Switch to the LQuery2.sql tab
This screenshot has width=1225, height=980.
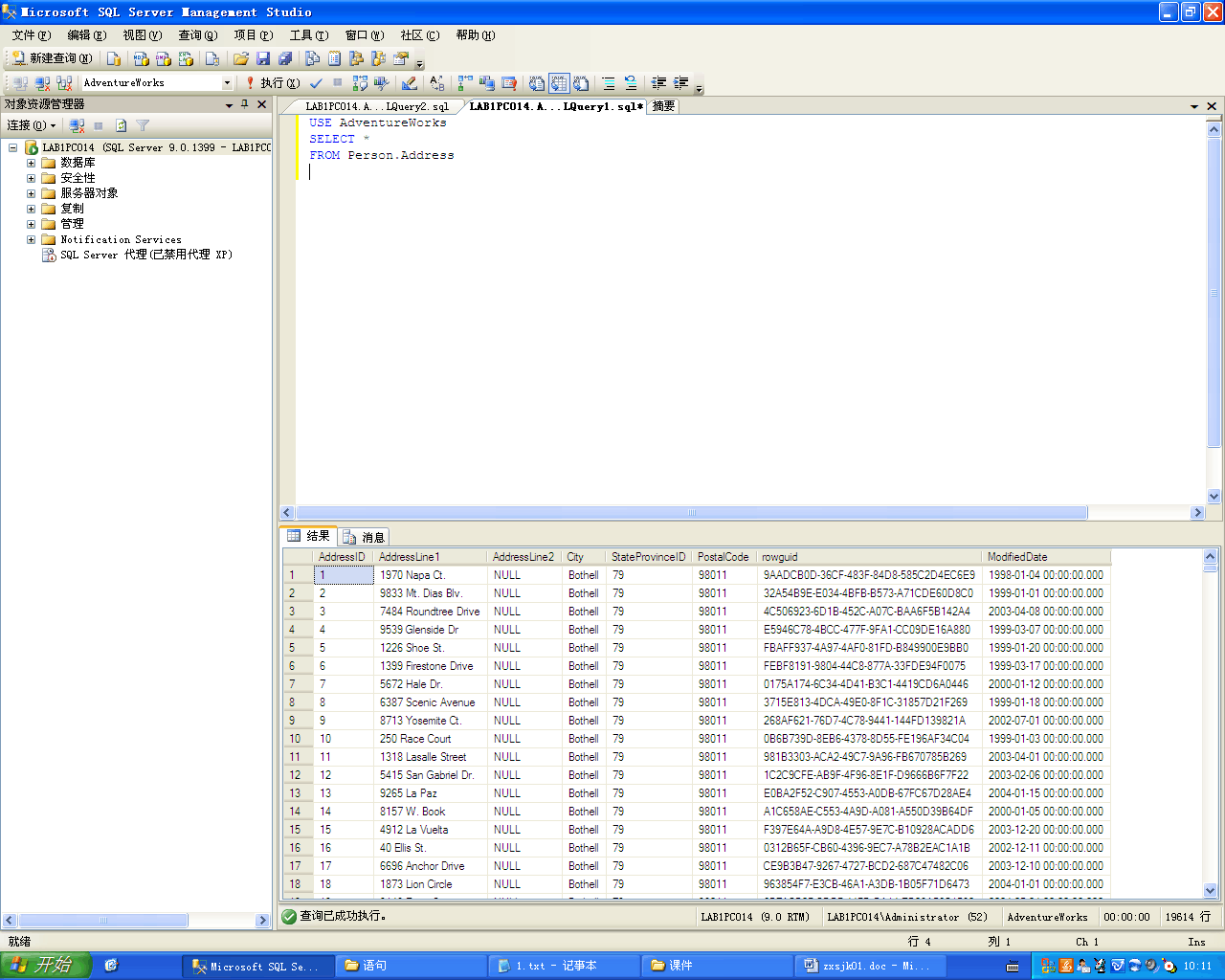pos(377,106)
